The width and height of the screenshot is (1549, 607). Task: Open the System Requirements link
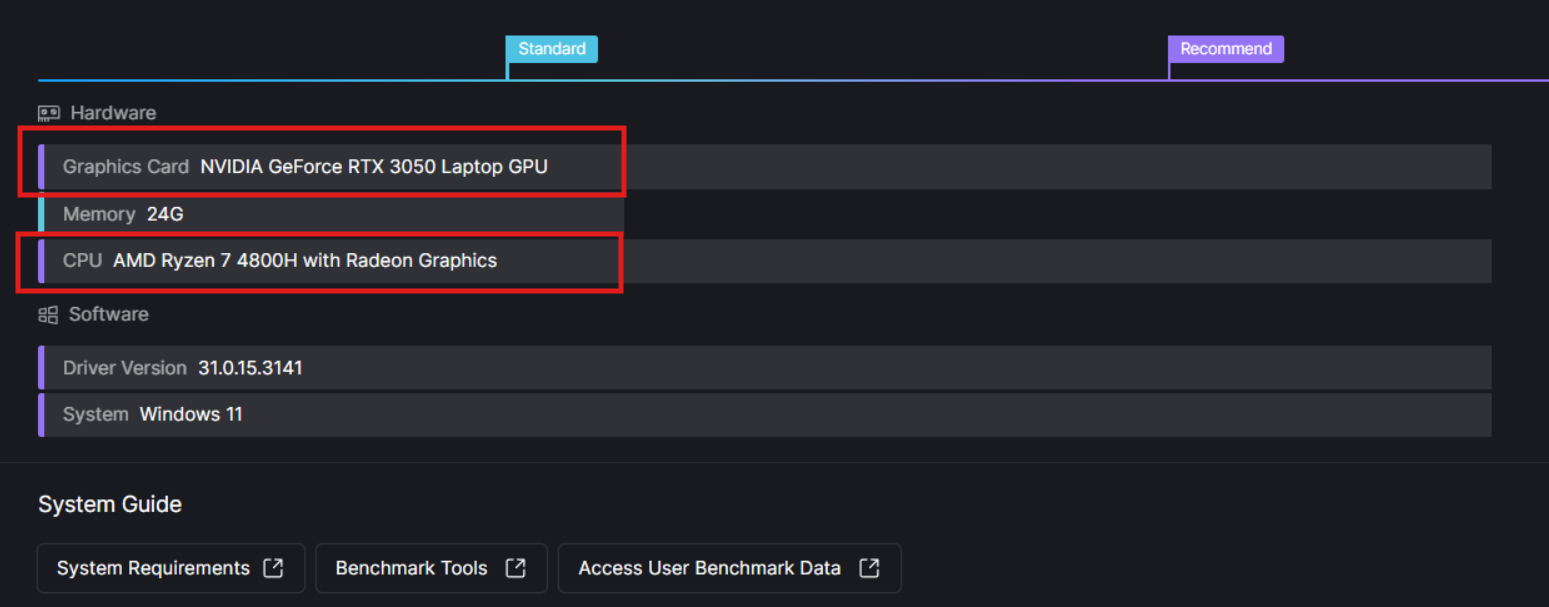coord(153,568)
